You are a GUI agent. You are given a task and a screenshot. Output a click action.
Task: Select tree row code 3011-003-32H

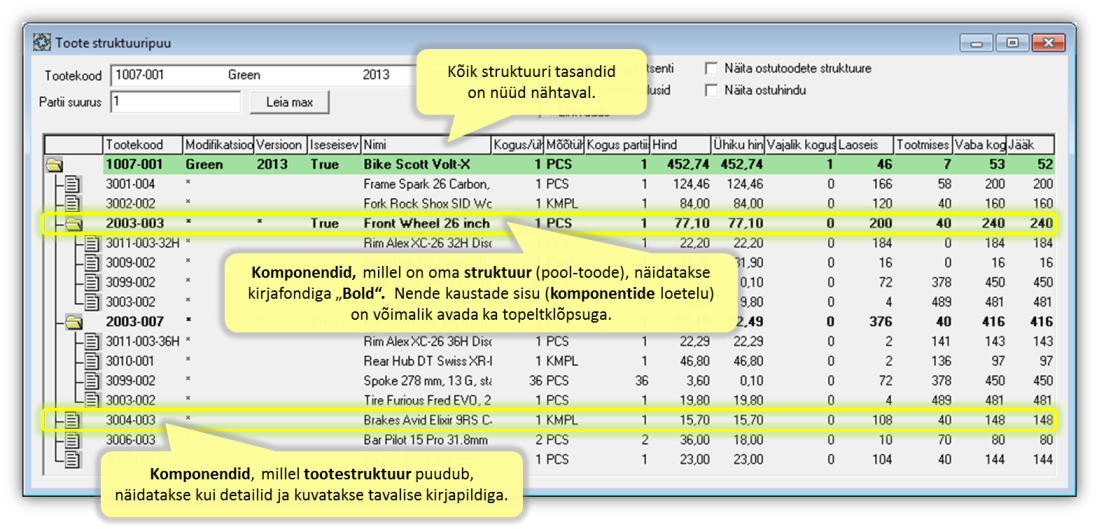[143, 243]
